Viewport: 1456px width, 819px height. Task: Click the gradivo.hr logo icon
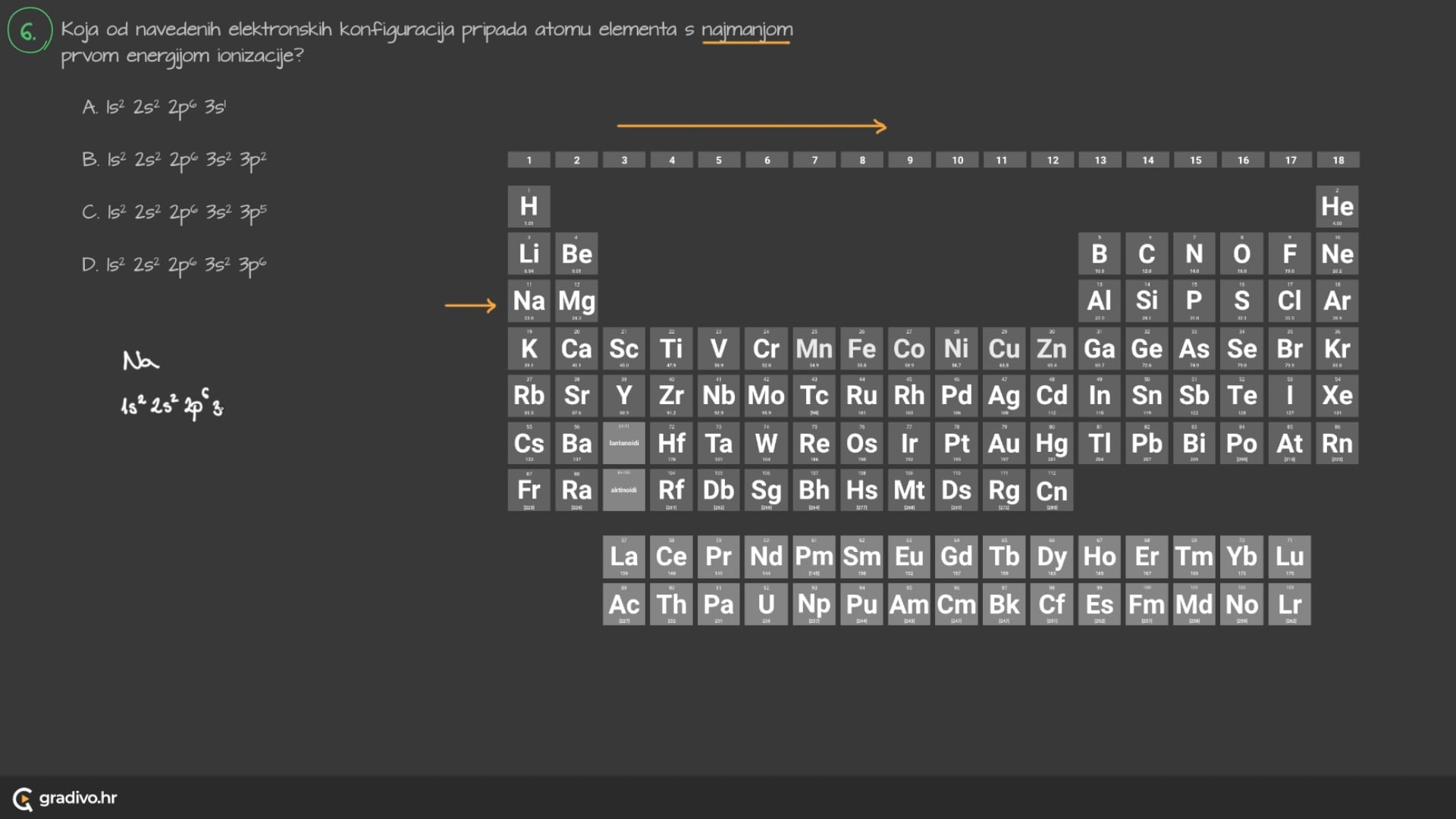coord(23,799)
